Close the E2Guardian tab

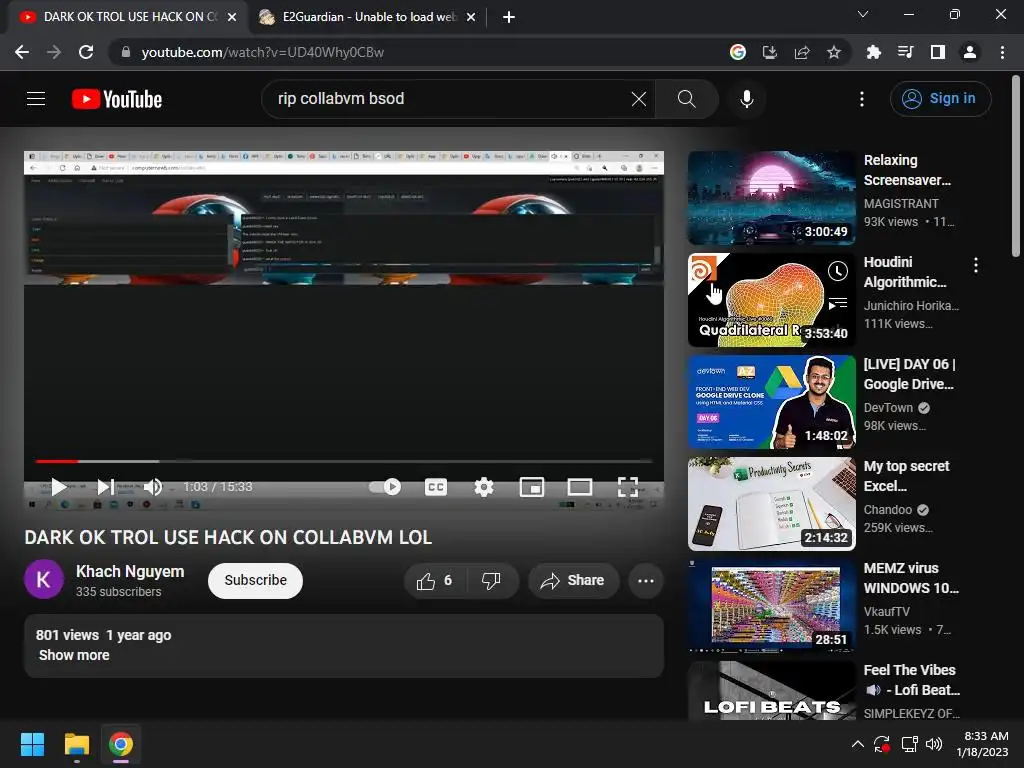[471, 17]
